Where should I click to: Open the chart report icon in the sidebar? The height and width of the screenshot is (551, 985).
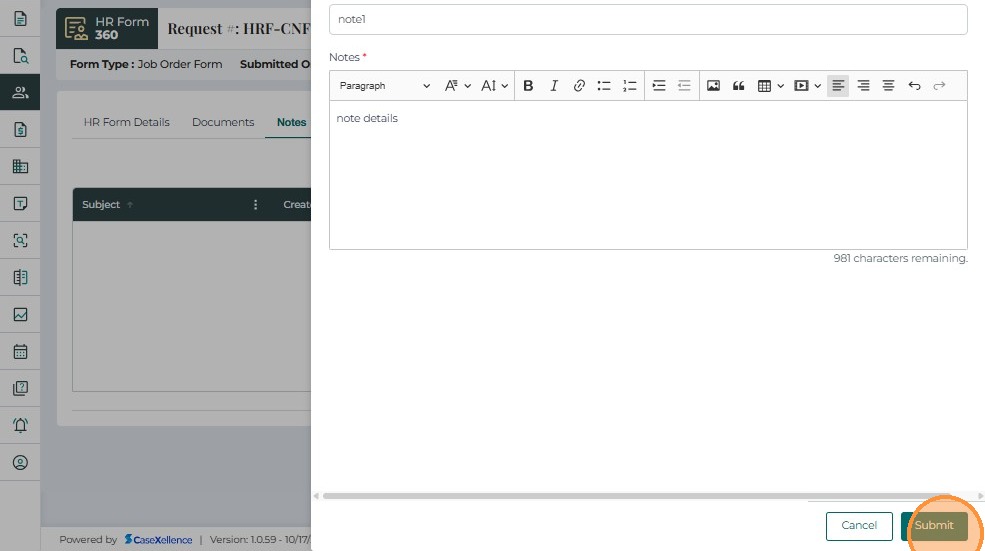click(20, 314)
